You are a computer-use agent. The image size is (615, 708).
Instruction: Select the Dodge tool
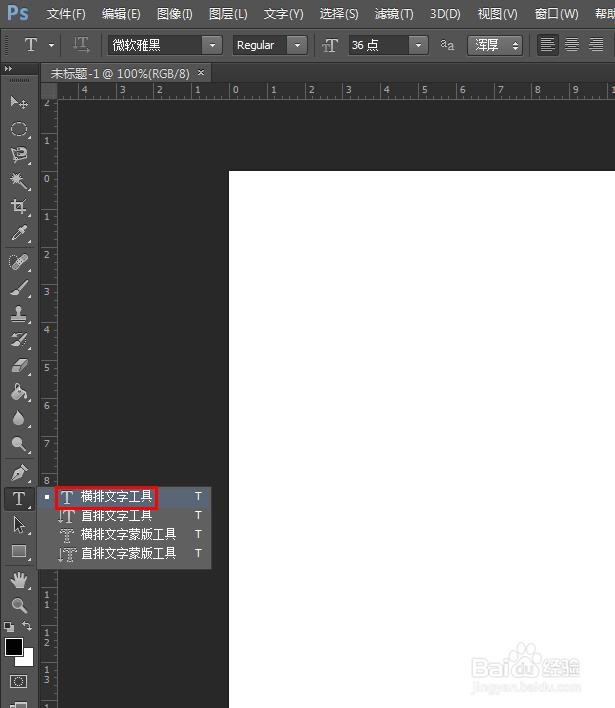[19, 444]
